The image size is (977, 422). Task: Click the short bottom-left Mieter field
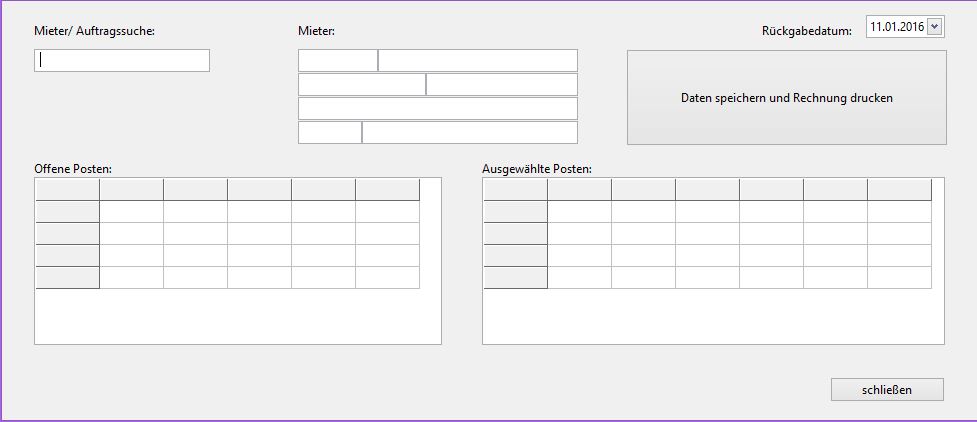pos(330,133)
